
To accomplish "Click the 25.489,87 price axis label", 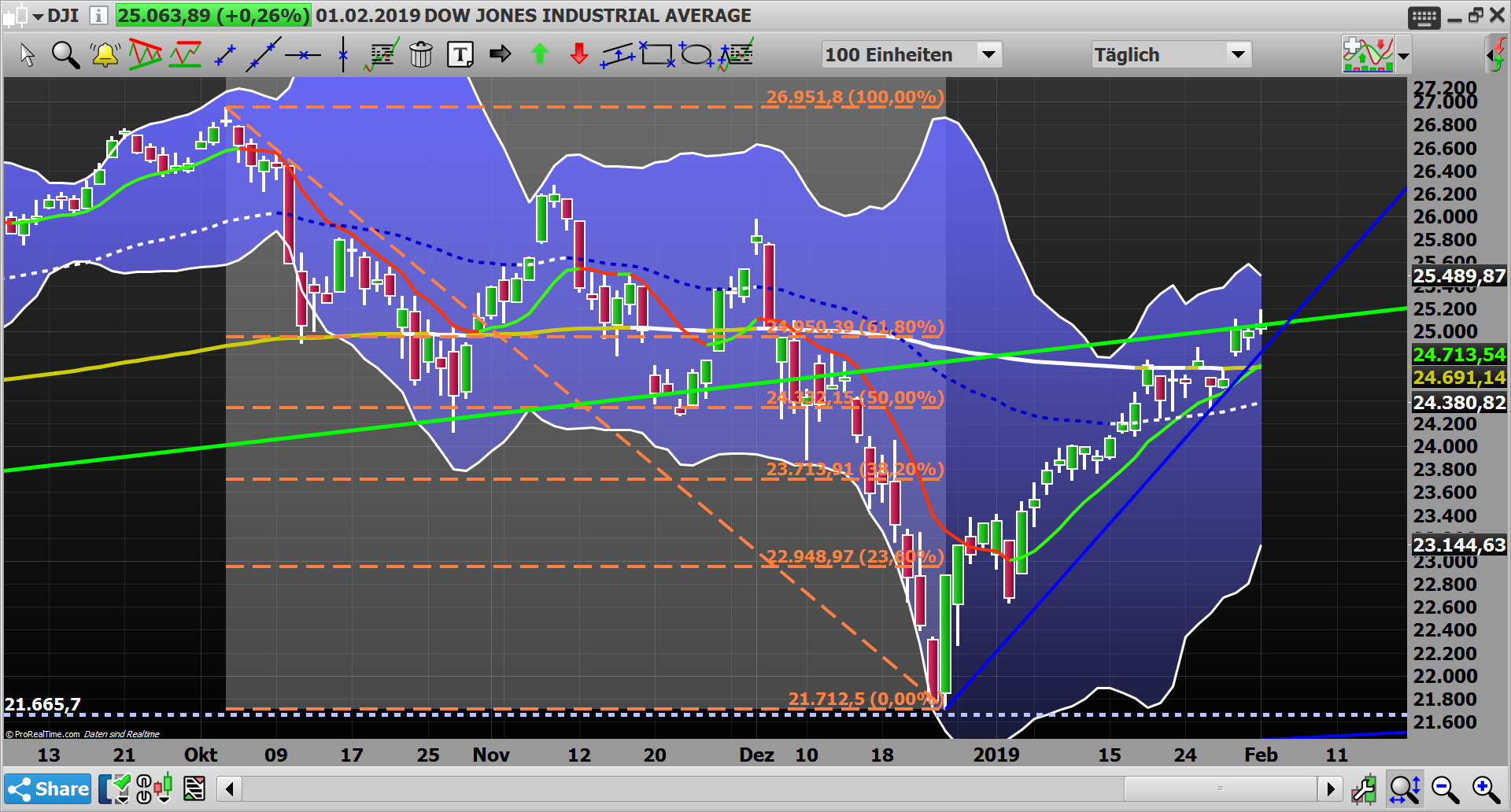I will tap(1459, 276).
